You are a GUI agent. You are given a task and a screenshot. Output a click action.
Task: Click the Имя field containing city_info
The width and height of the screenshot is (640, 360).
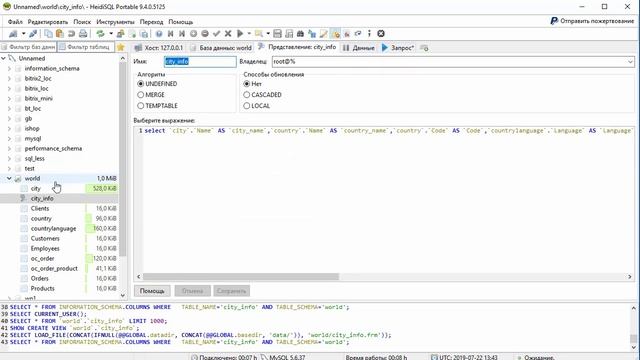pos(200,62)
